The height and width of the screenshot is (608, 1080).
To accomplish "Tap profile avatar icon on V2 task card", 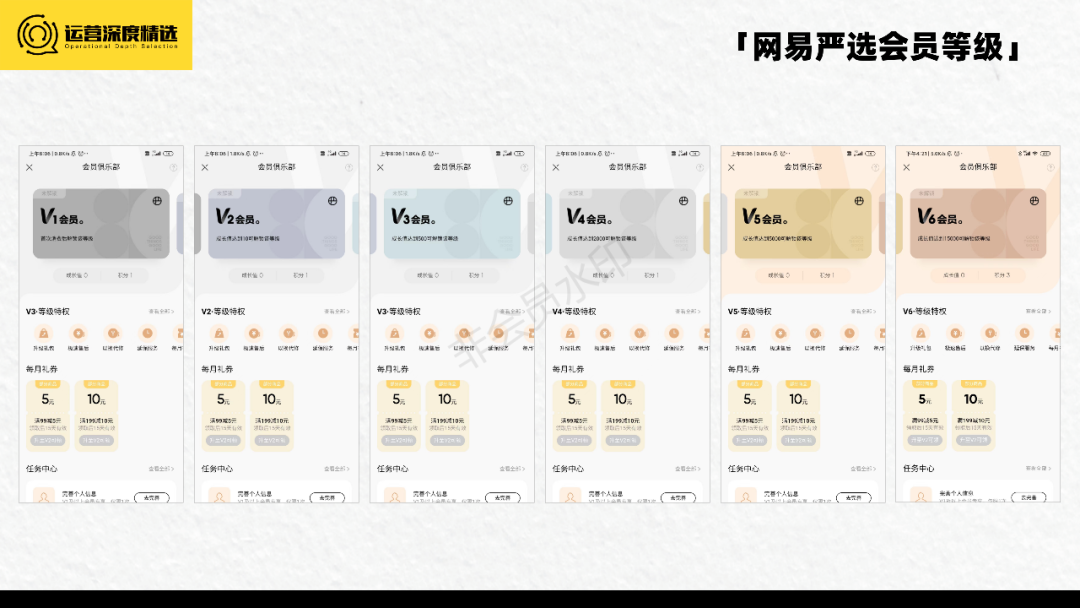I will pyautogui.click(x=220, y=496).
